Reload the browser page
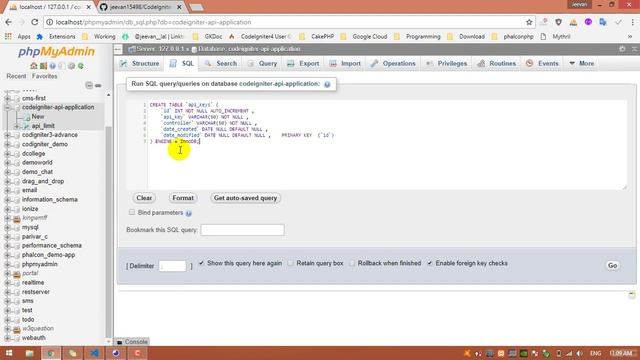 click(x=35, y=22)
